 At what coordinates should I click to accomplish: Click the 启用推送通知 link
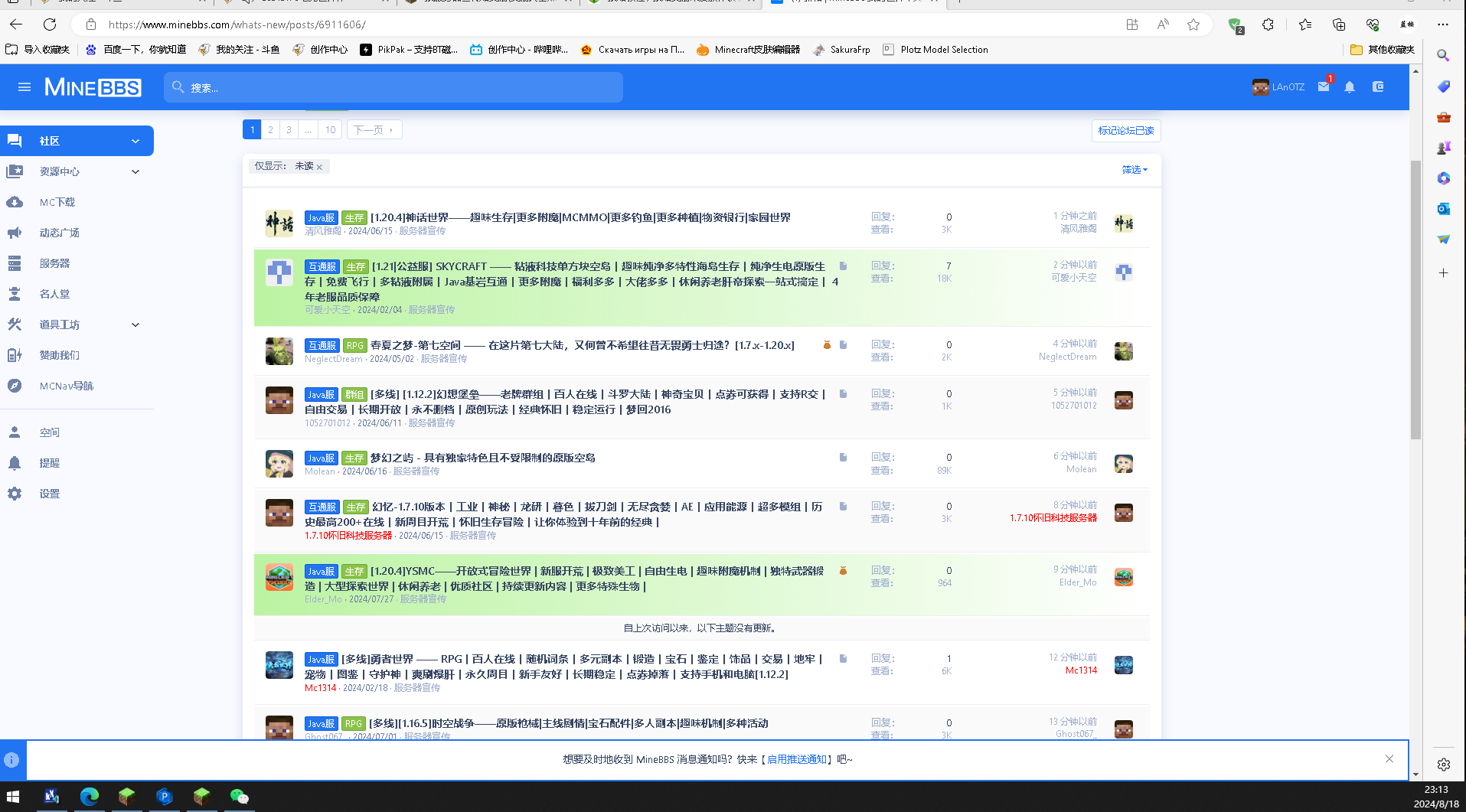[x=796, y=759]
